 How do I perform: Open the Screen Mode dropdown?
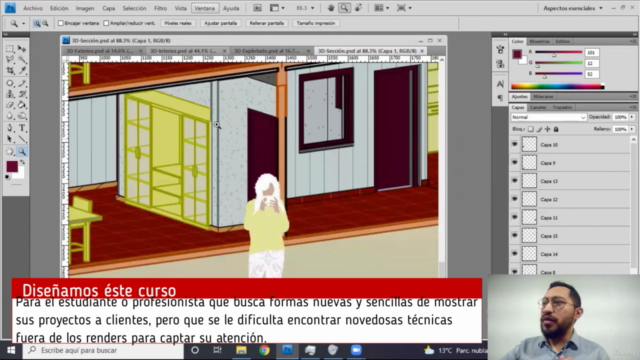(404, 8)
